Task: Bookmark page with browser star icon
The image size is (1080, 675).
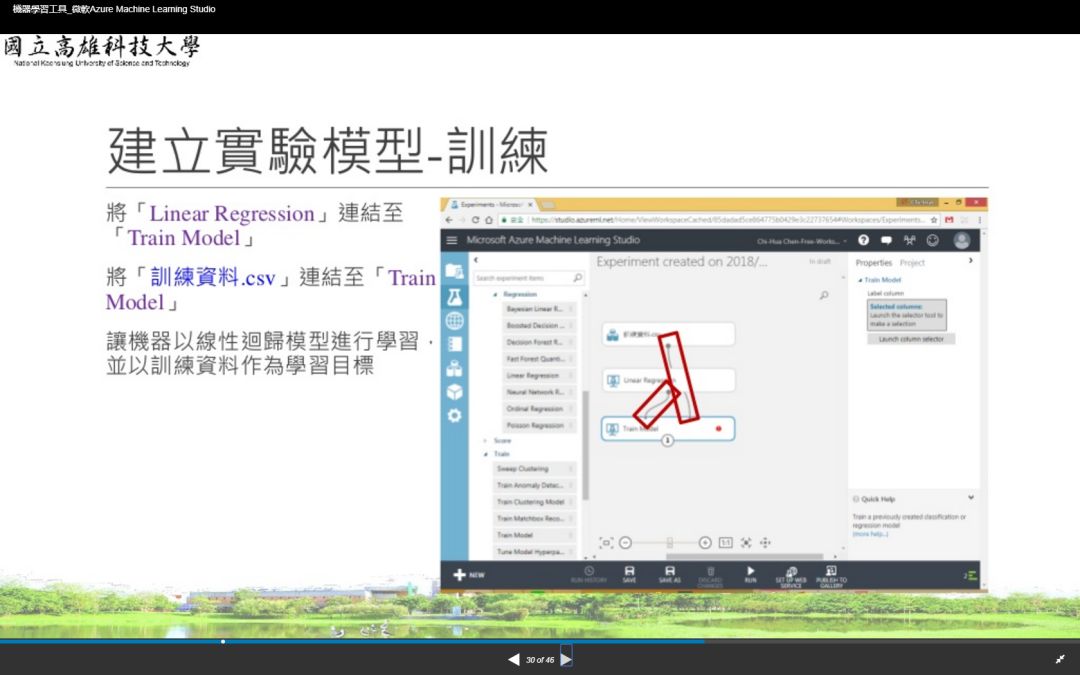Action: tap(934, 220)
